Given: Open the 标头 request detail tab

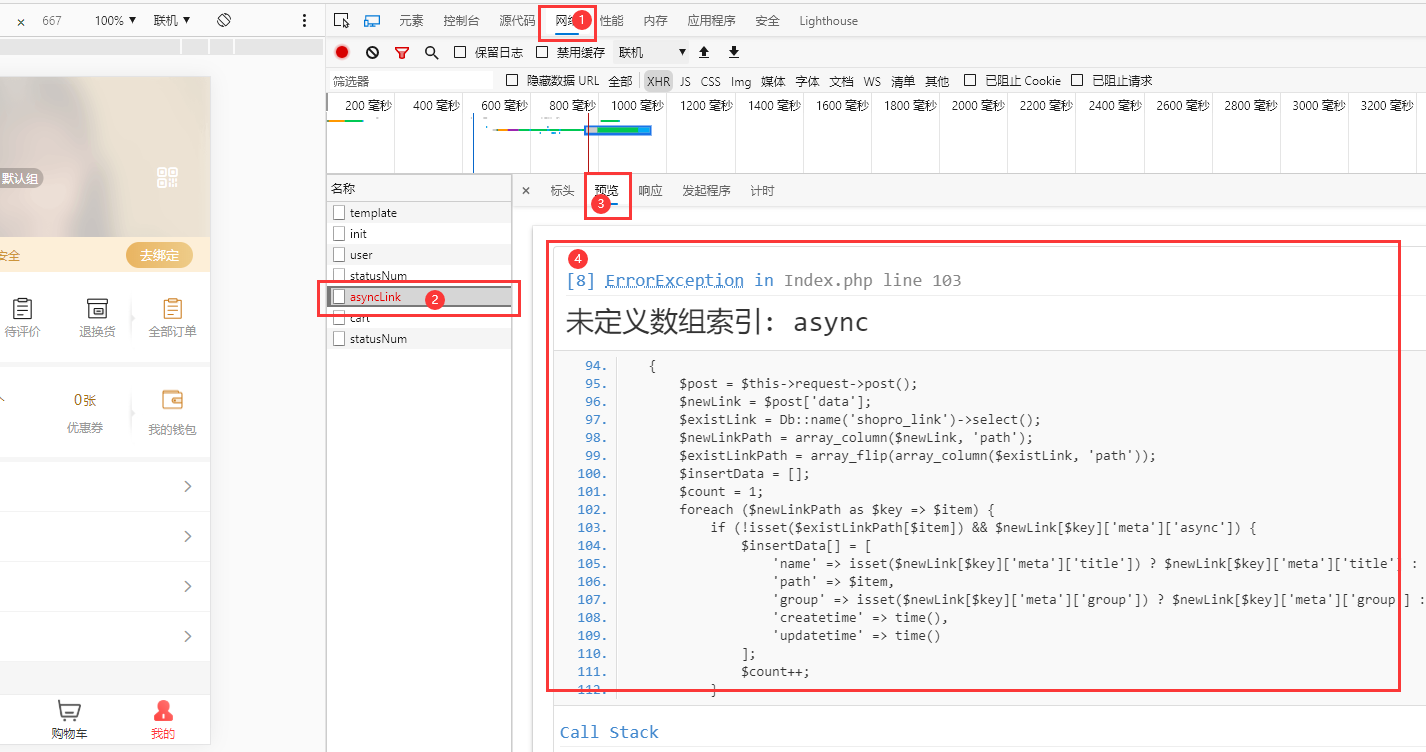Looking at the screenshot, I should coord(562,190).
